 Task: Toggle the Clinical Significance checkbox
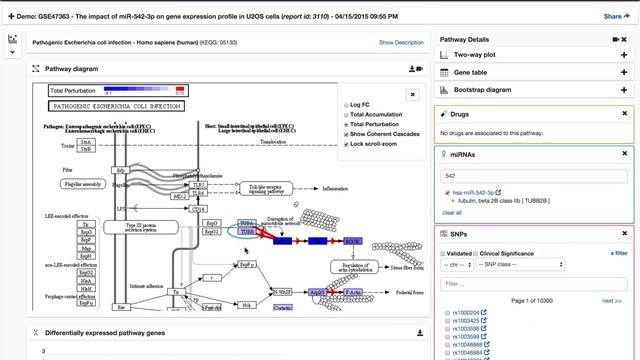(476, 254)
